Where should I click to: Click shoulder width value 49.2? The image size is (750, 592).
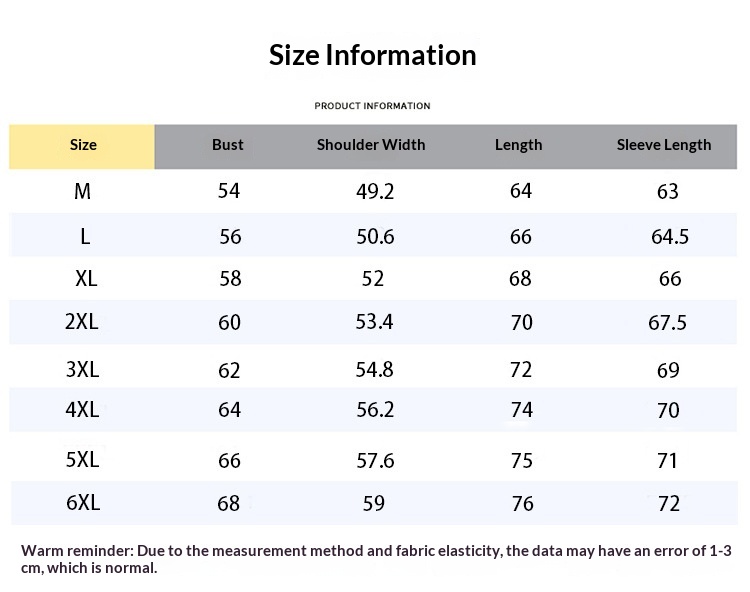pos(375,191)
